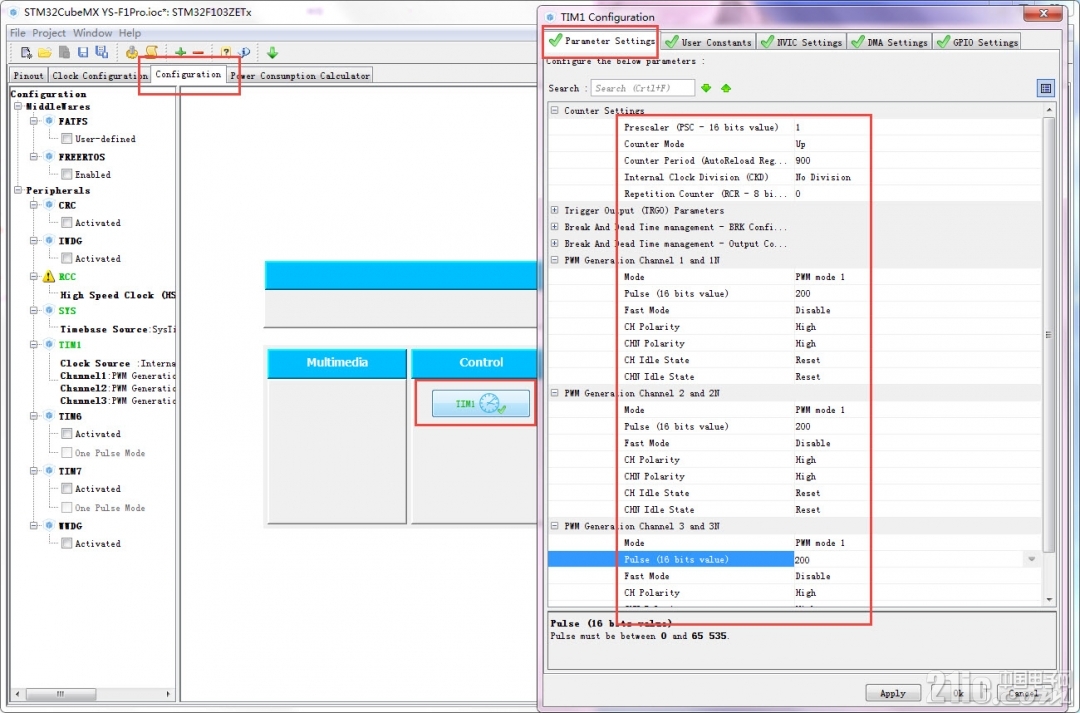
Task: Click the Open Project folder icon
Action: [45, 52]
